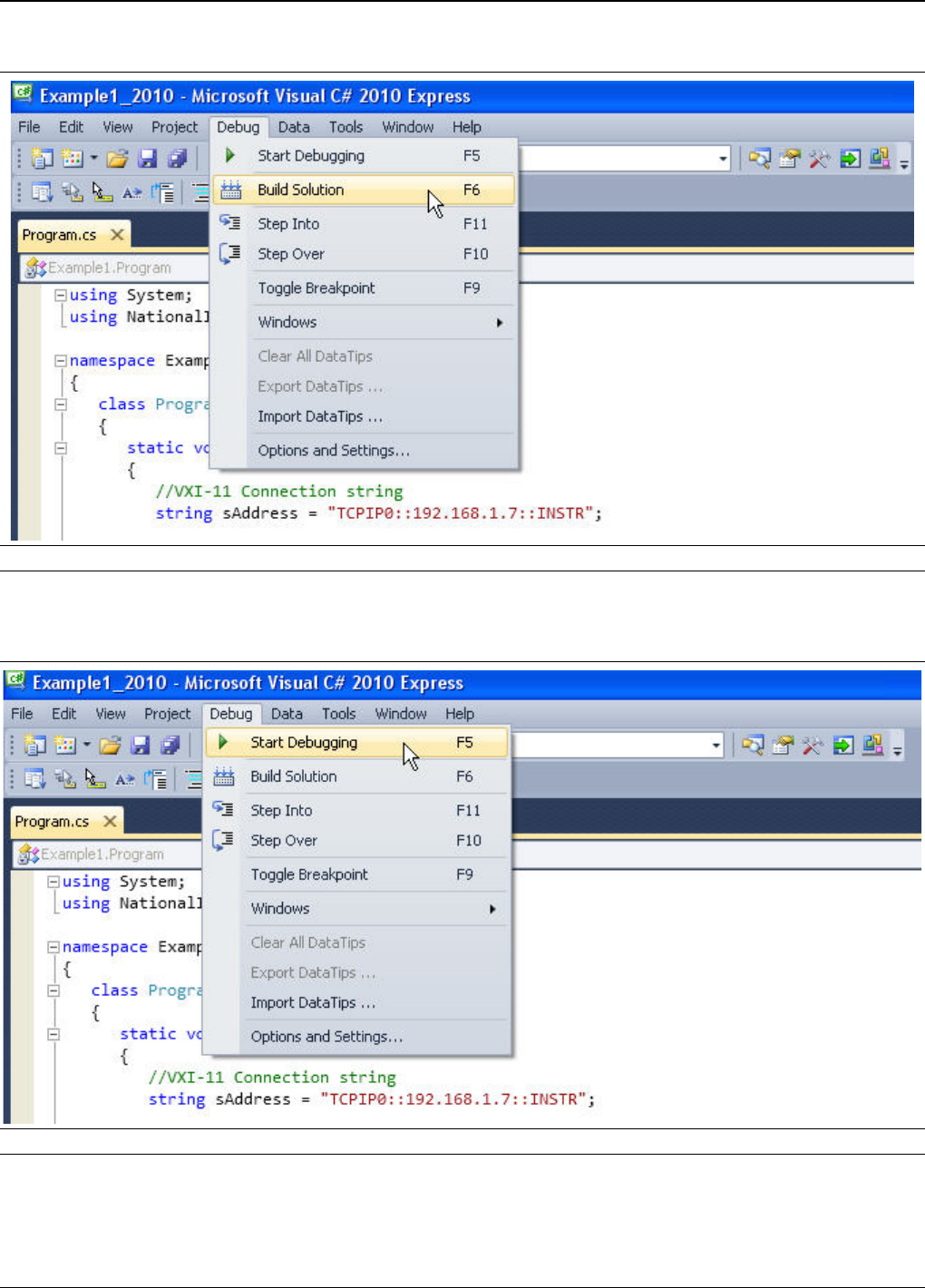Choose Start Debugging in lower screenshot Debug menu
The width and height of the screenshot is (925, 1288).
point(357,742)
